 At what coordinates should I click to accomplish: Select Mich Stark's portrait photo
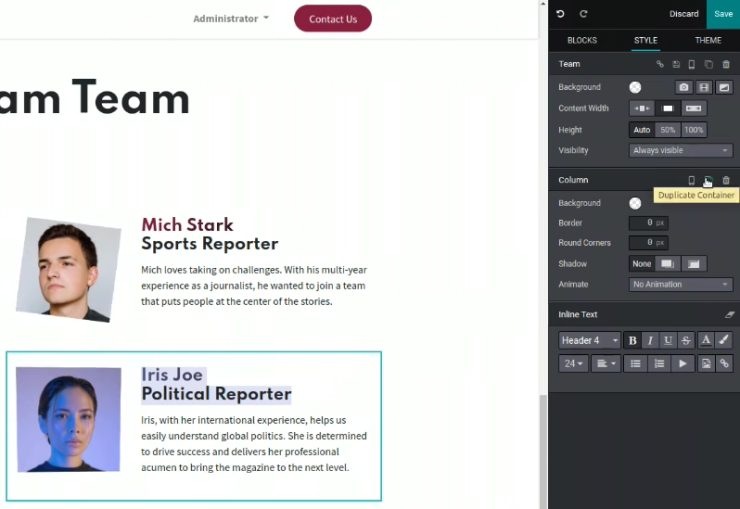point(68,270)
